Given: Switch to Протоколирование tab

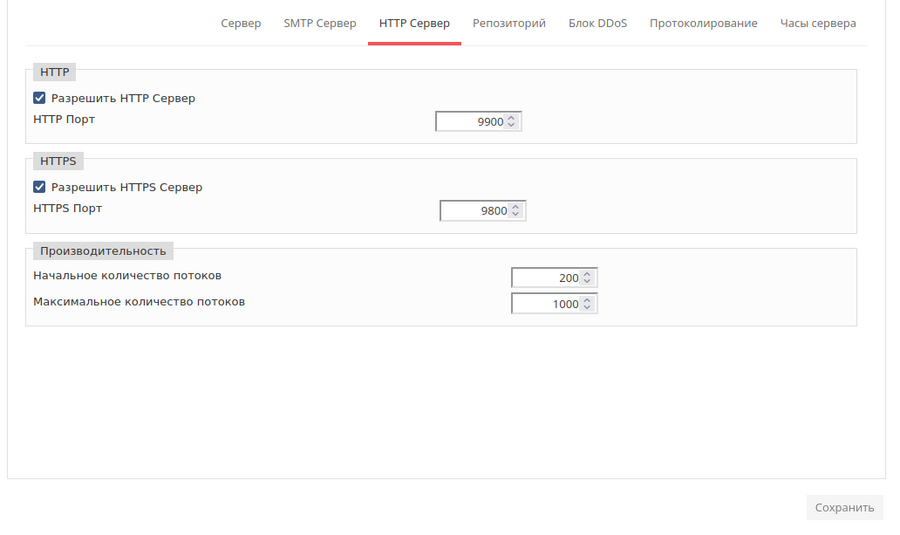Looking at the screenshot, I should (x=703, y=23).
